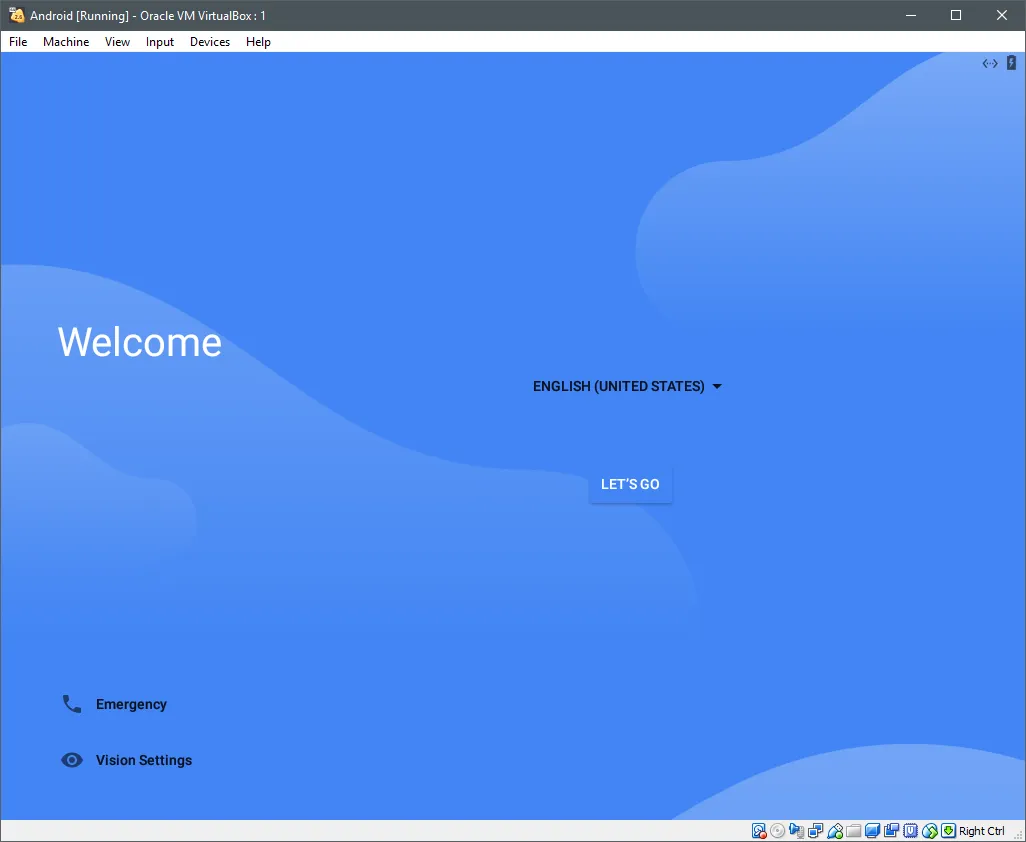Click the CPU virtualization chip status icon
The width and height of the screenshot is (1026, 842).
[911, 831]
